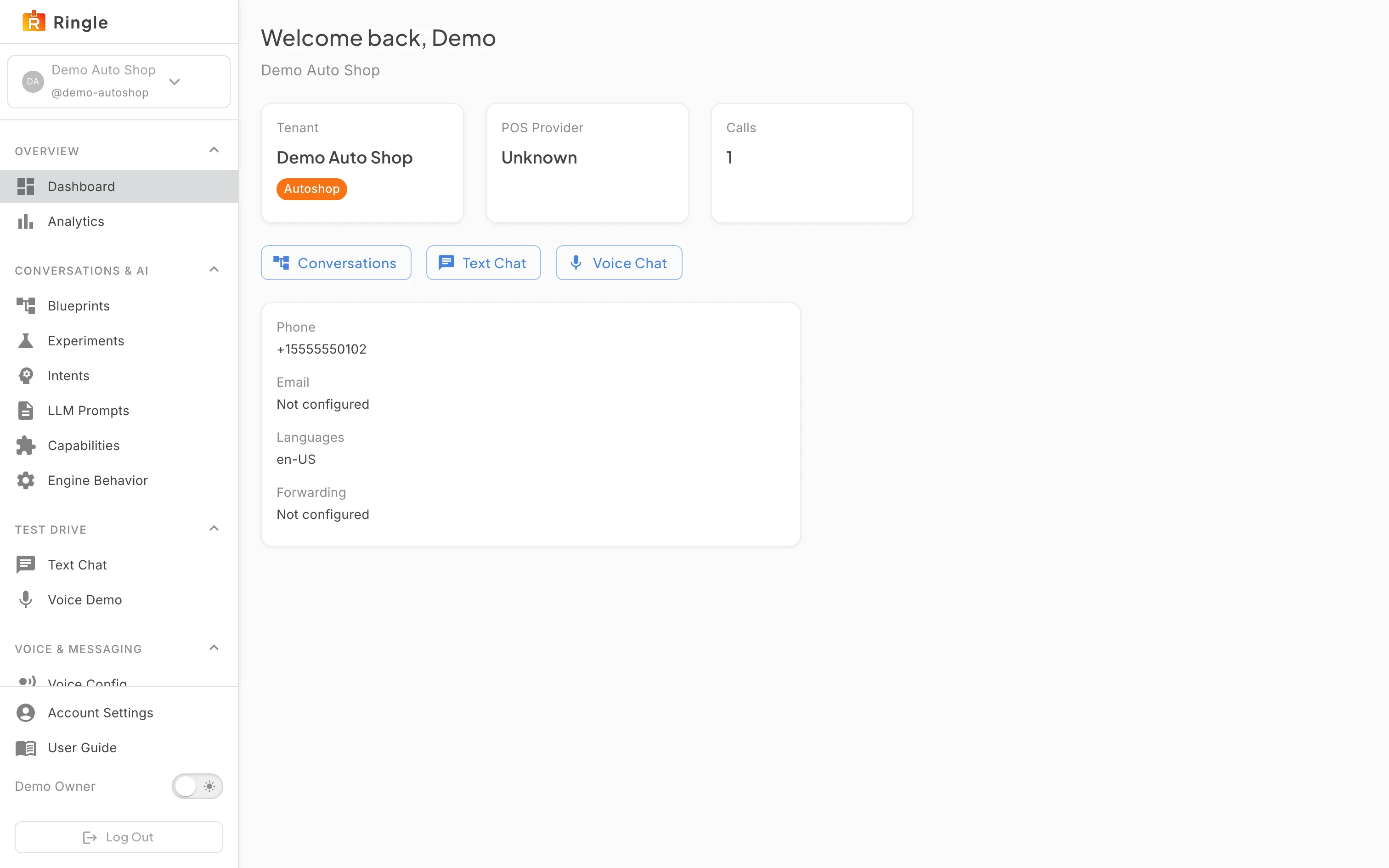
Task: Collapse the Voice & Messaging section chevron
Action: [214, 648]
